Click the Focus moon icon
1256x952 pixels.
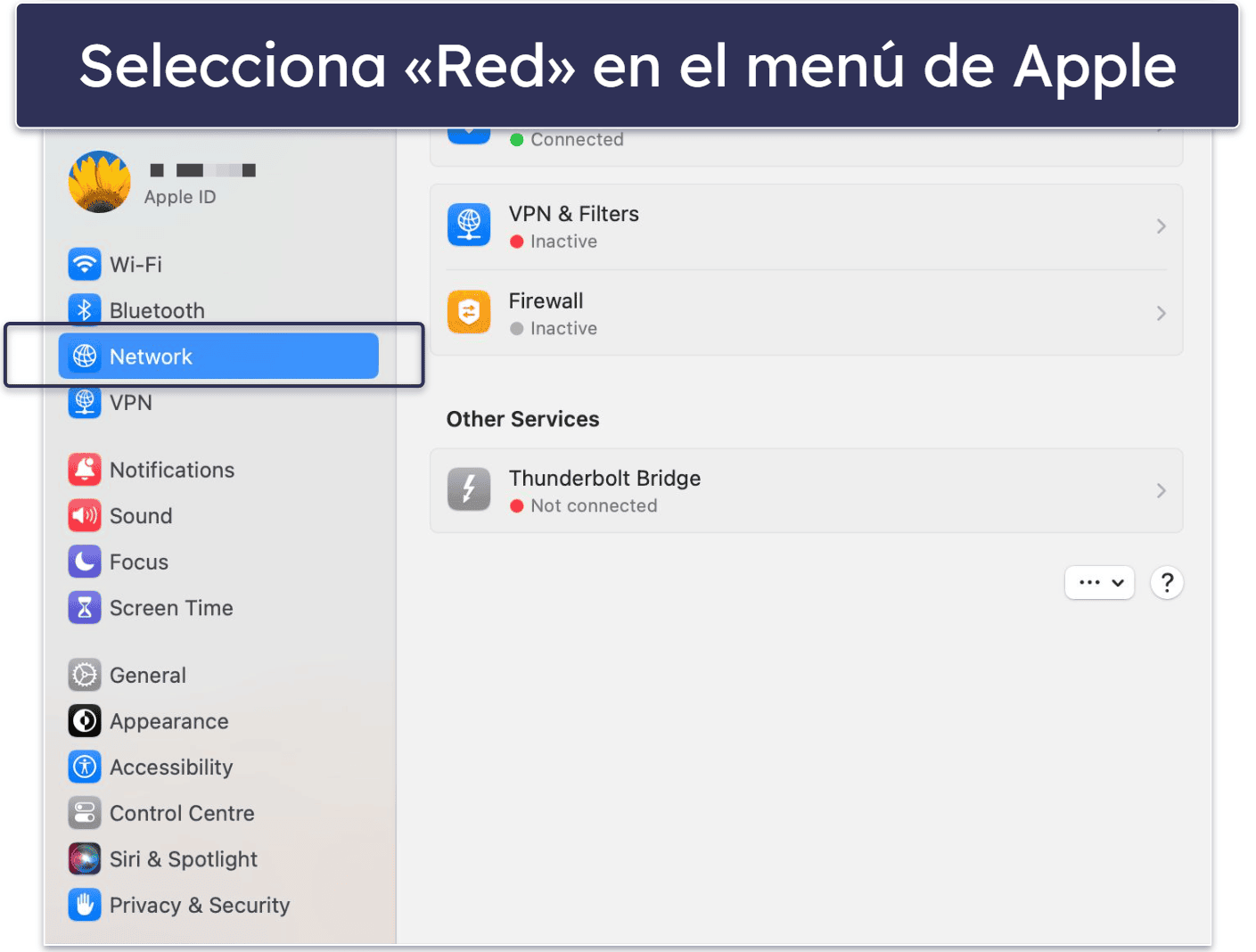85,562
